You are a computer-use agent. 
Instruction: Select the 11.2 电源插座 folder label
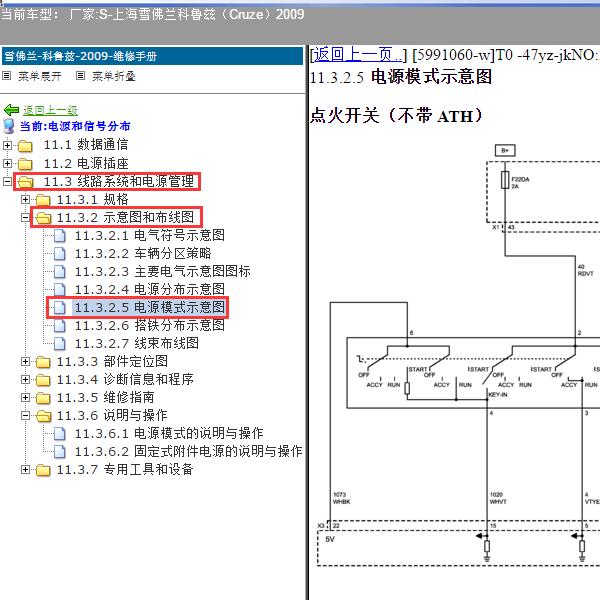coord(86,163)
